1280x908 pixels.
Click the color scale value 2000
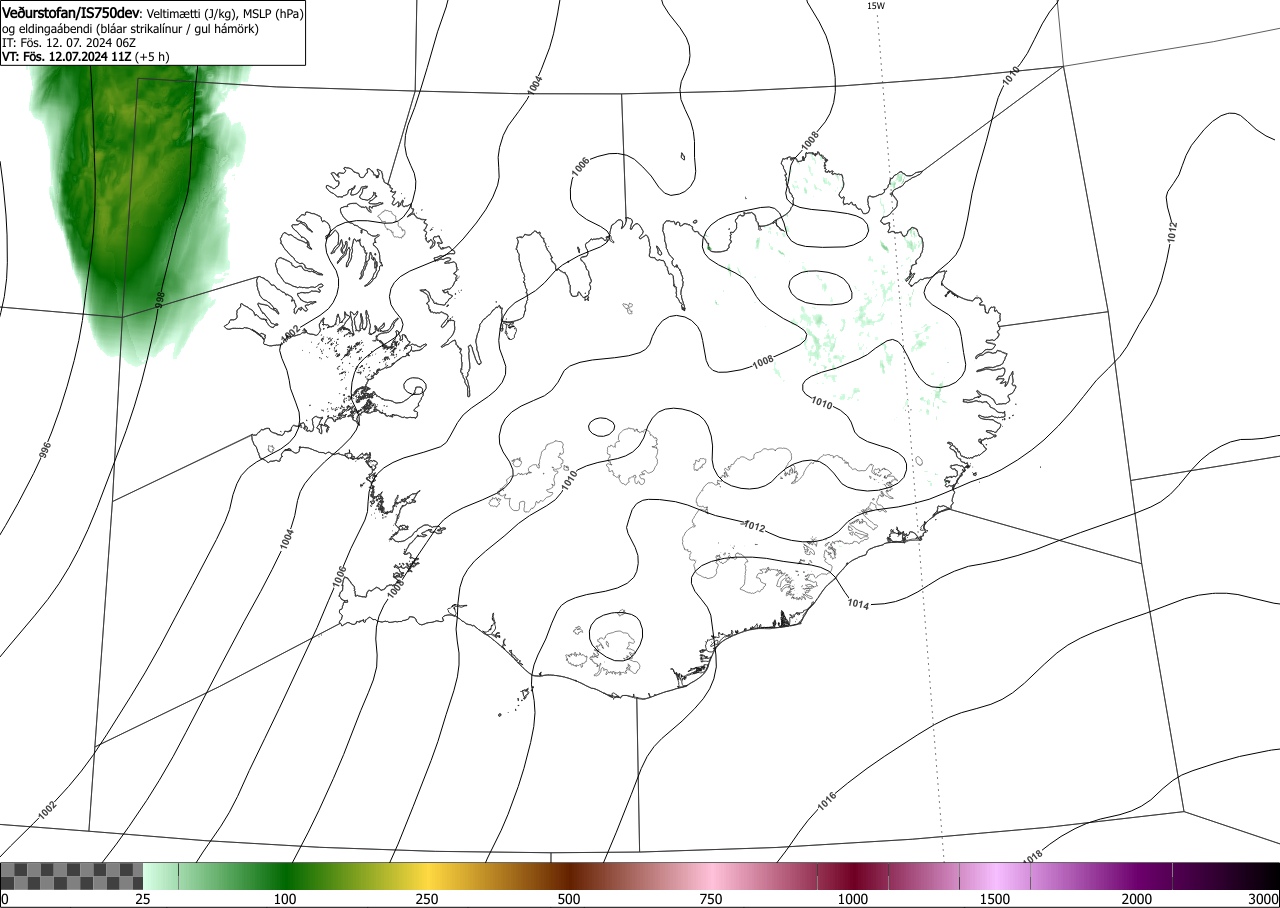[x=1137, y=899]
